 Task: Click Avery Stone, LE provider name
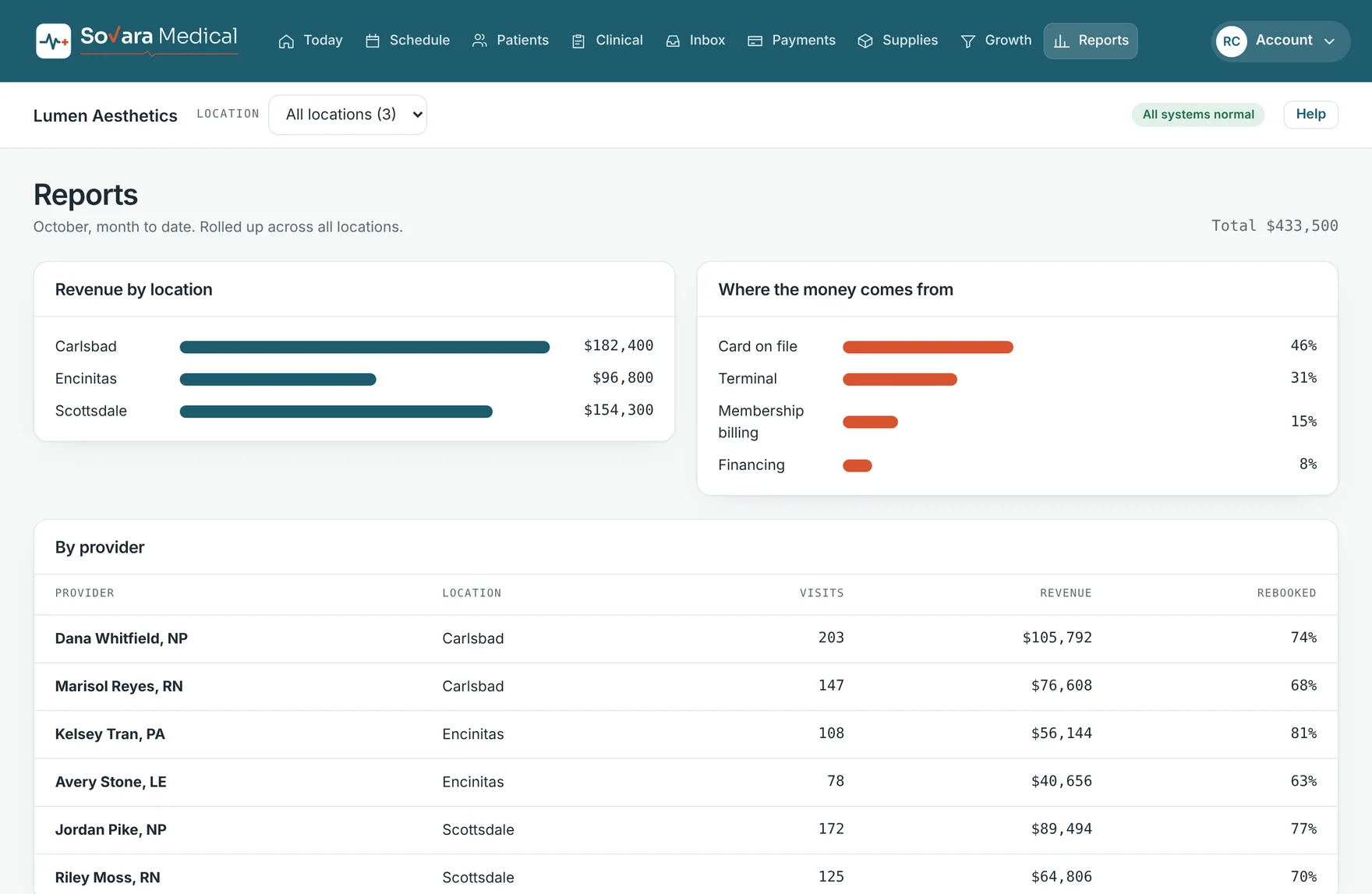click(111, 782)
